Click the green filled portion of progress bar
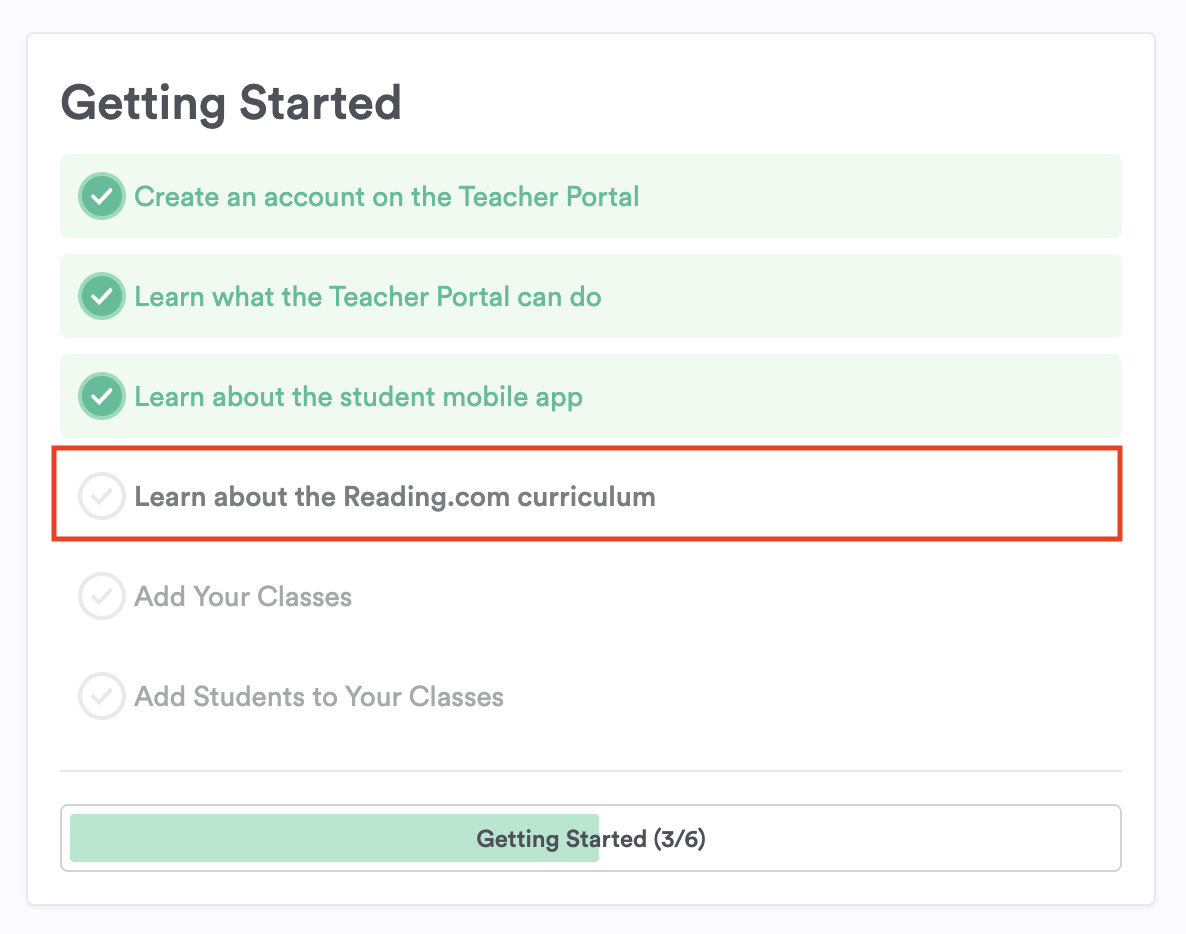The height and width of the screenshot is (934, 1186). pos(270,838)
